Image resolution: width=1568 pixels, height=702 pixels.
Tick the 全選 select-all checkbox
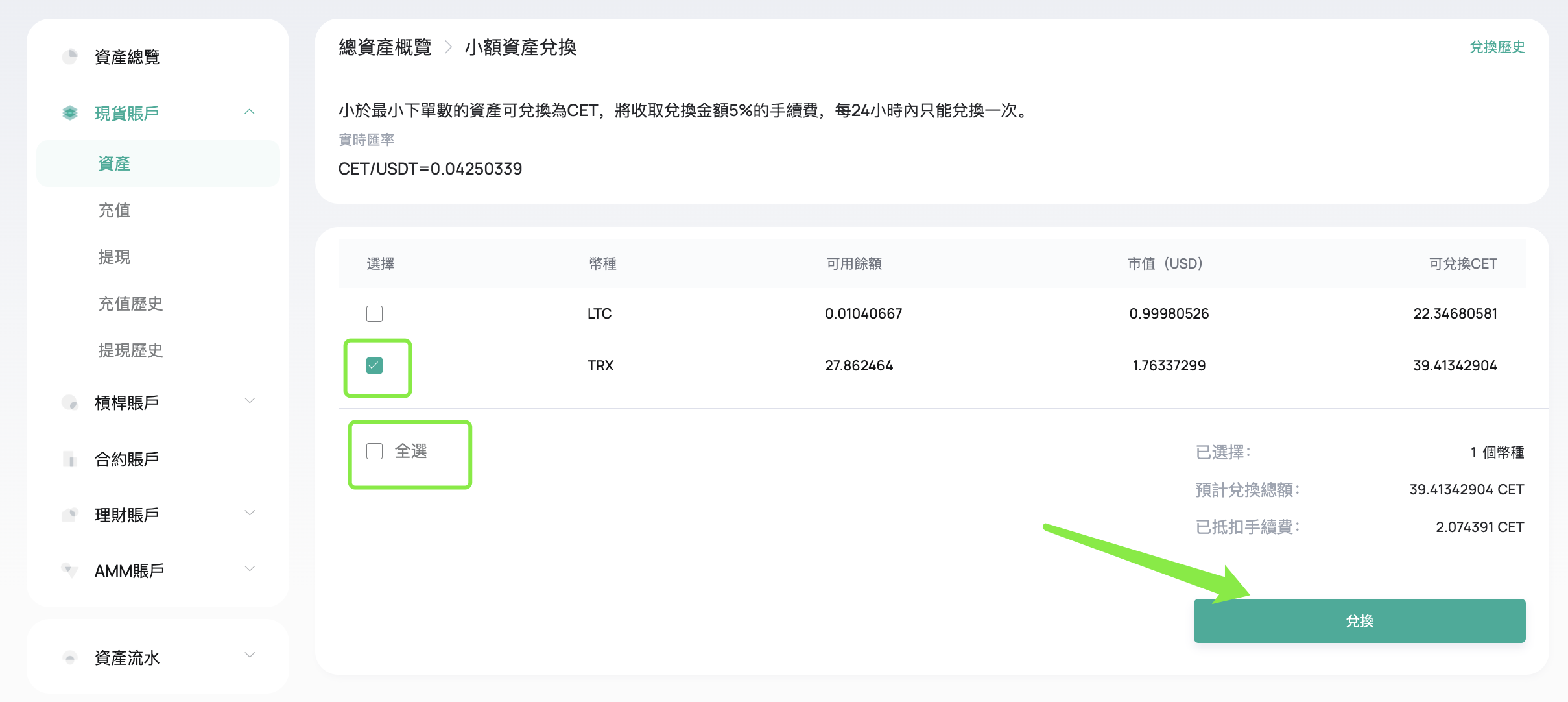(374, 451)
